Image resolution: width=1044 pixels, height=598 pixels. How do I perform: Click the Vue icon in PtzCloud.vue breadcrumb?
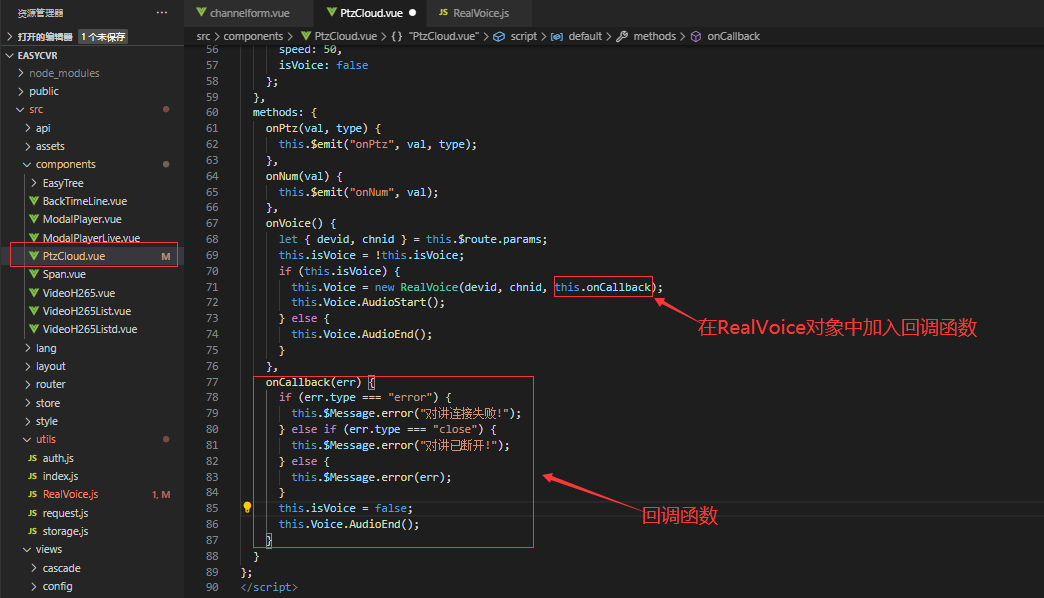click(306, 36)
